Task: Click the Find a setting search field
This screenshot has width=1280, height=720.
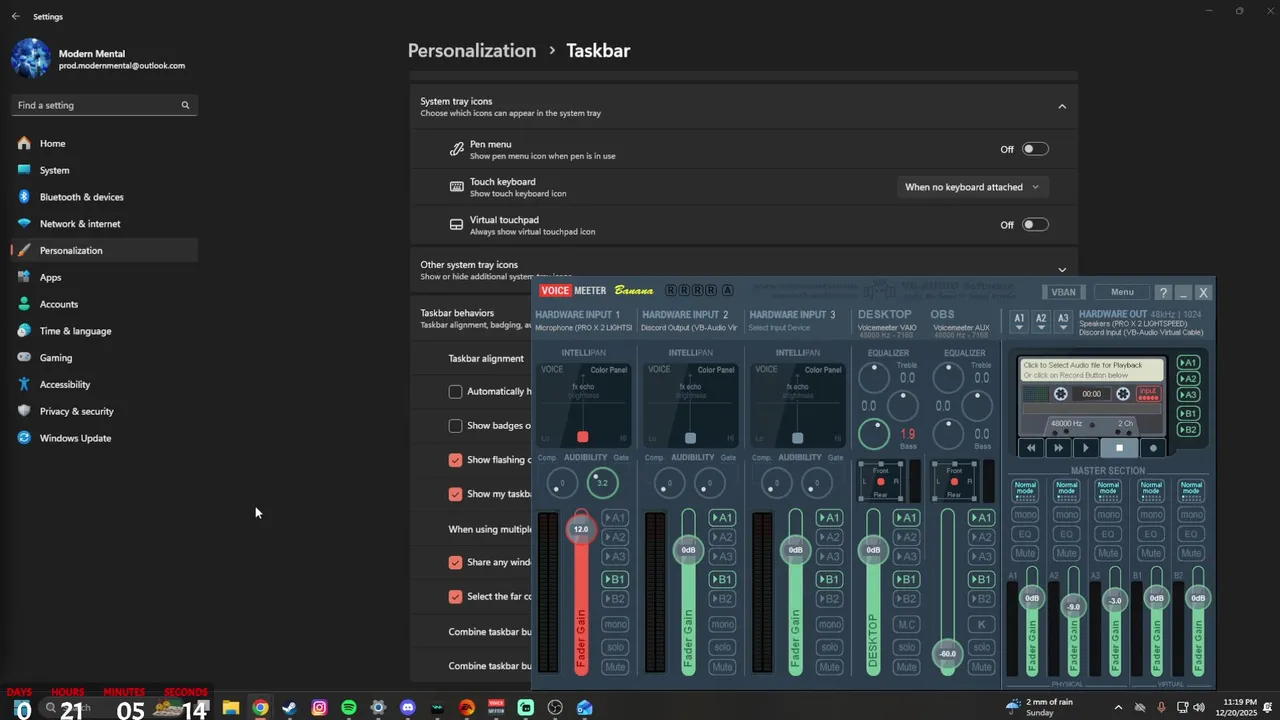Action: pos(104,105)
